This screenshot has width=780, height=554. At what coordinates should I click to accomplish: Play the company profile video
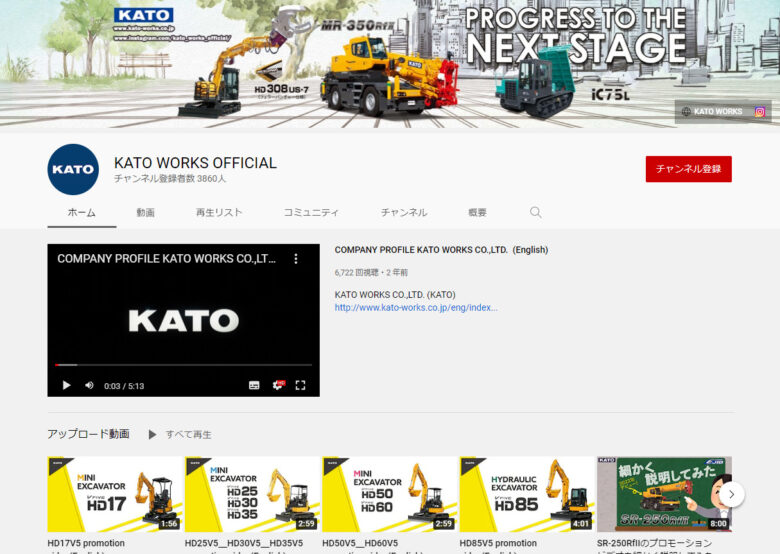67,385
